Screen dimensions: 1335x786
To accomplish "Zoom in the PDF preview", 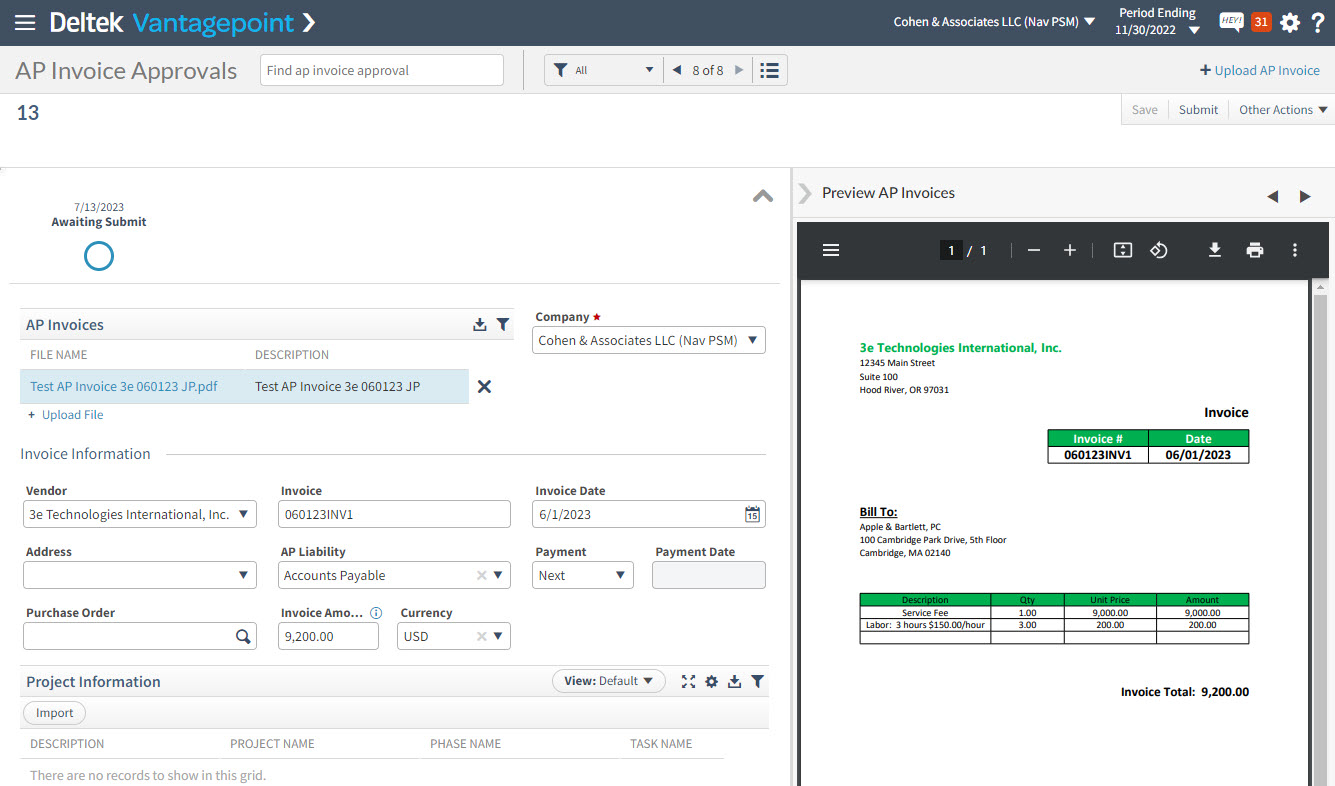I will (x=1070, y=250).
